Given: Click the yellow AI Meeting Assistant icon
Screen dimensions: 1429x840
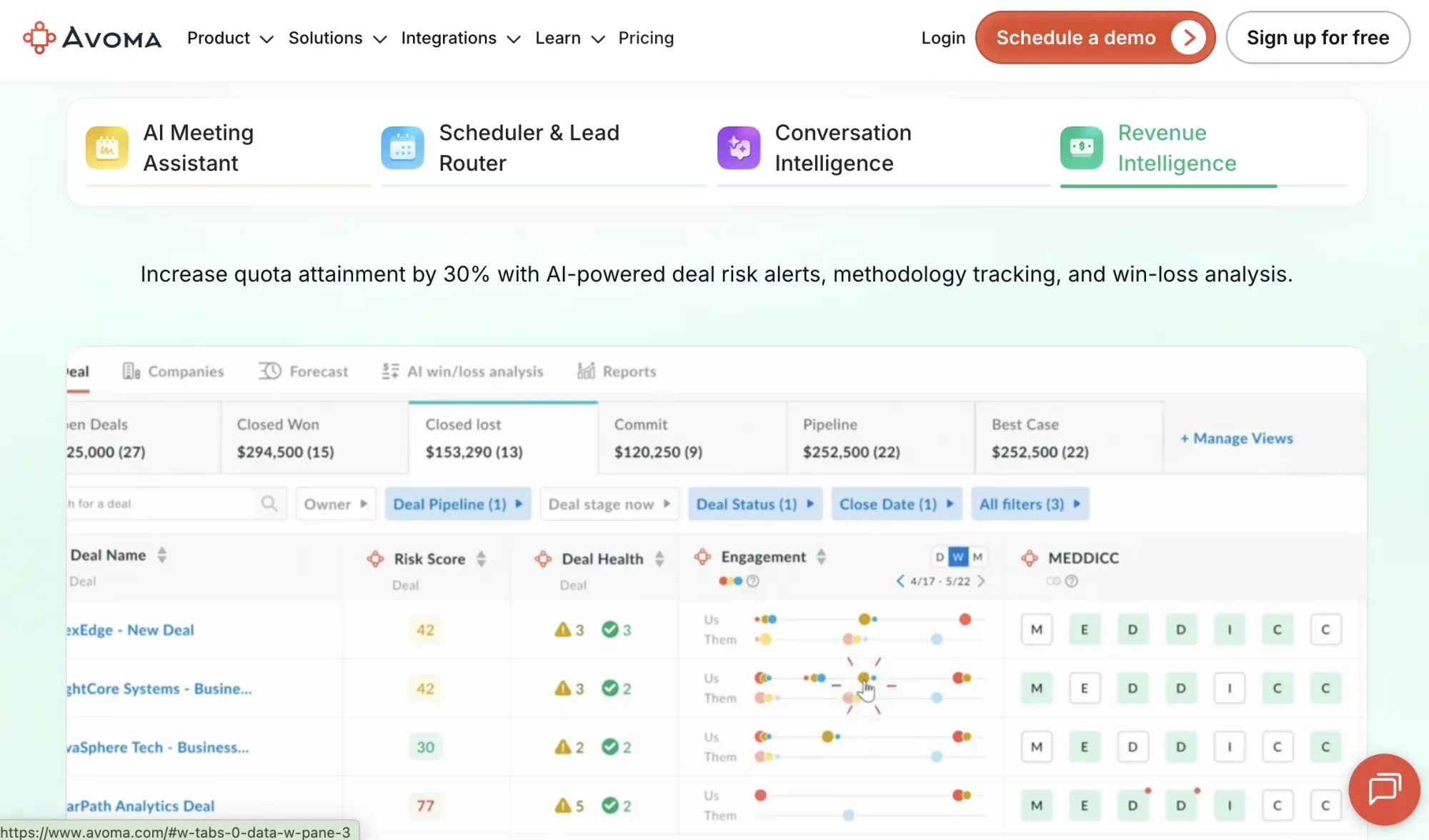Looking at the screenshot, I should [107, 148].
